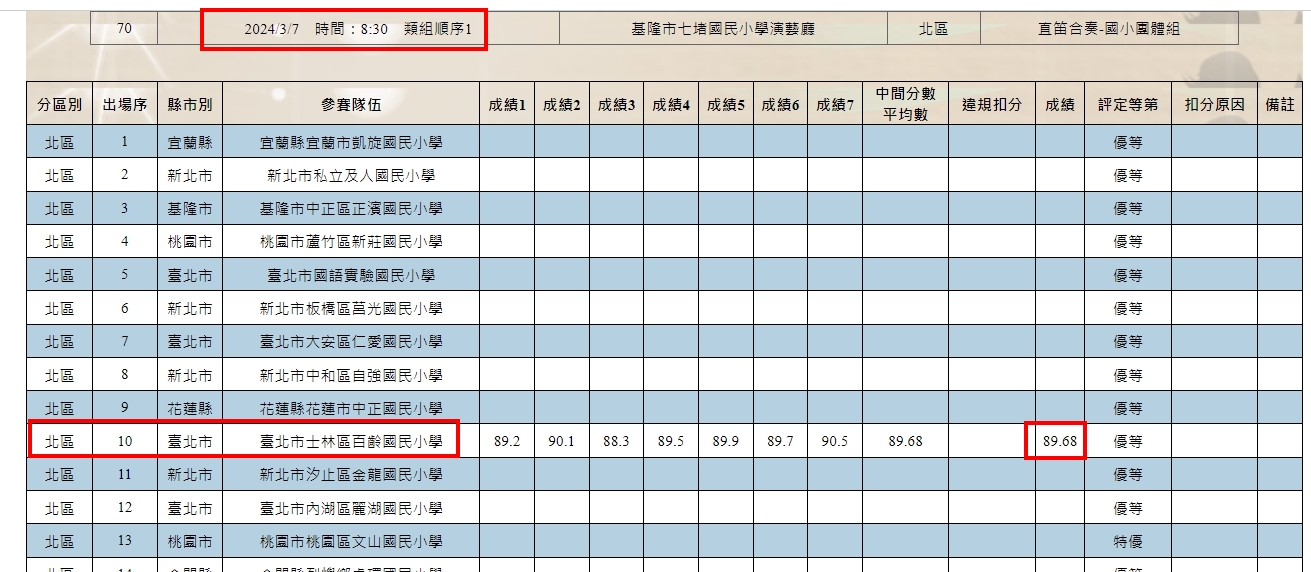Image resolution: width=1311 pixels, height=572 pixels.
Task: Select team 新北市中和區自強國民小學
Action: 351,375
